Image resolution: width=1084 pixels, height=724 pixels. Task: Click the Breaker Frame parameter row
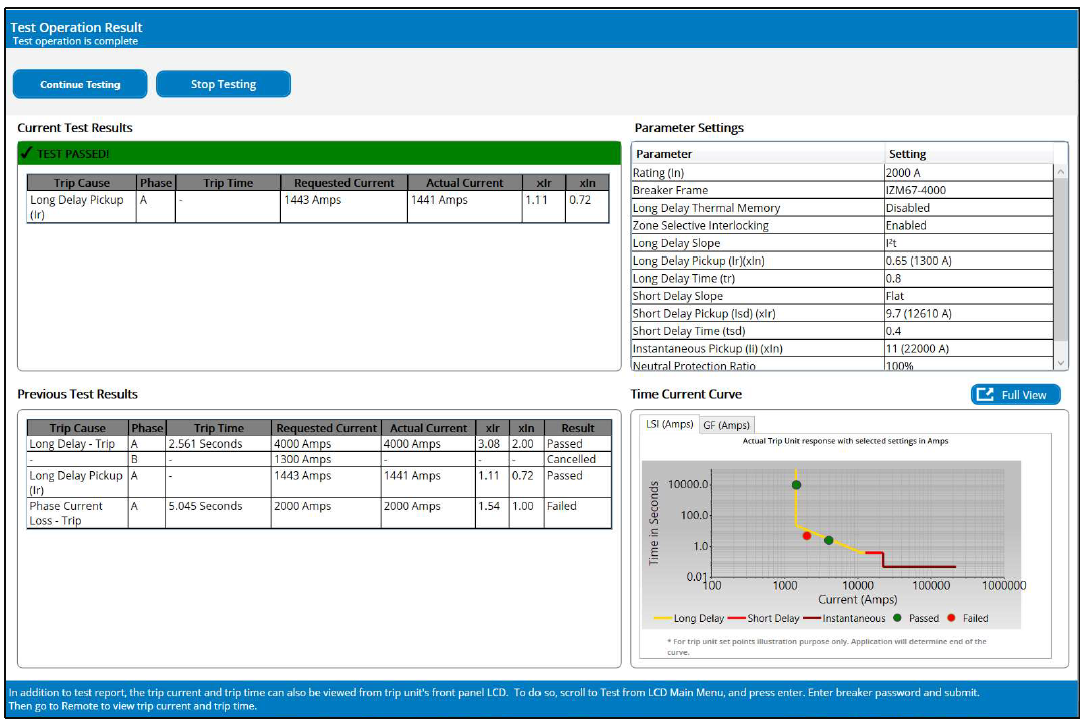(843, 189)
